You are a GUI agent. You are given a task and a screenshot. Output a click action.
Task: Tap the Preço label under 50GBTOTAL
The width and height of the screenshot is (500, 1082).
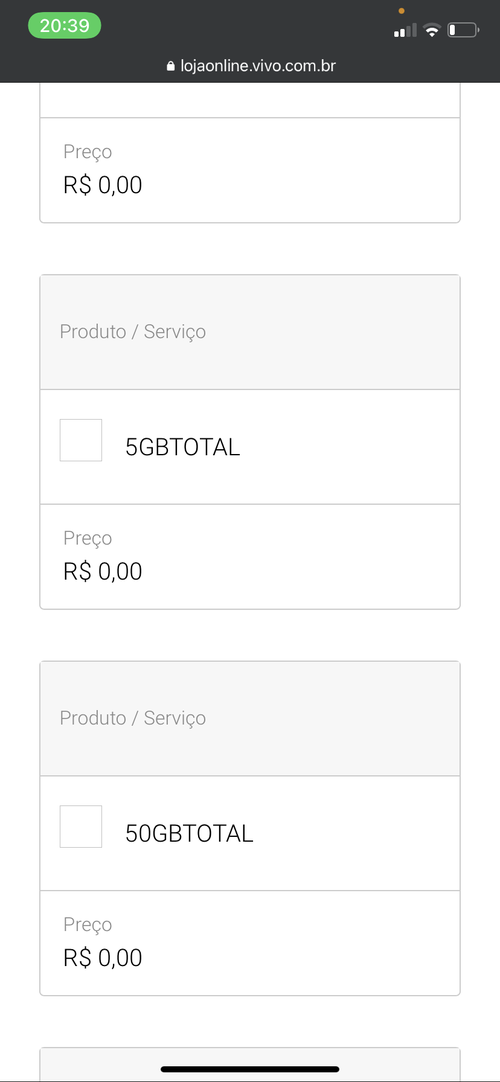tap(88, 925)
